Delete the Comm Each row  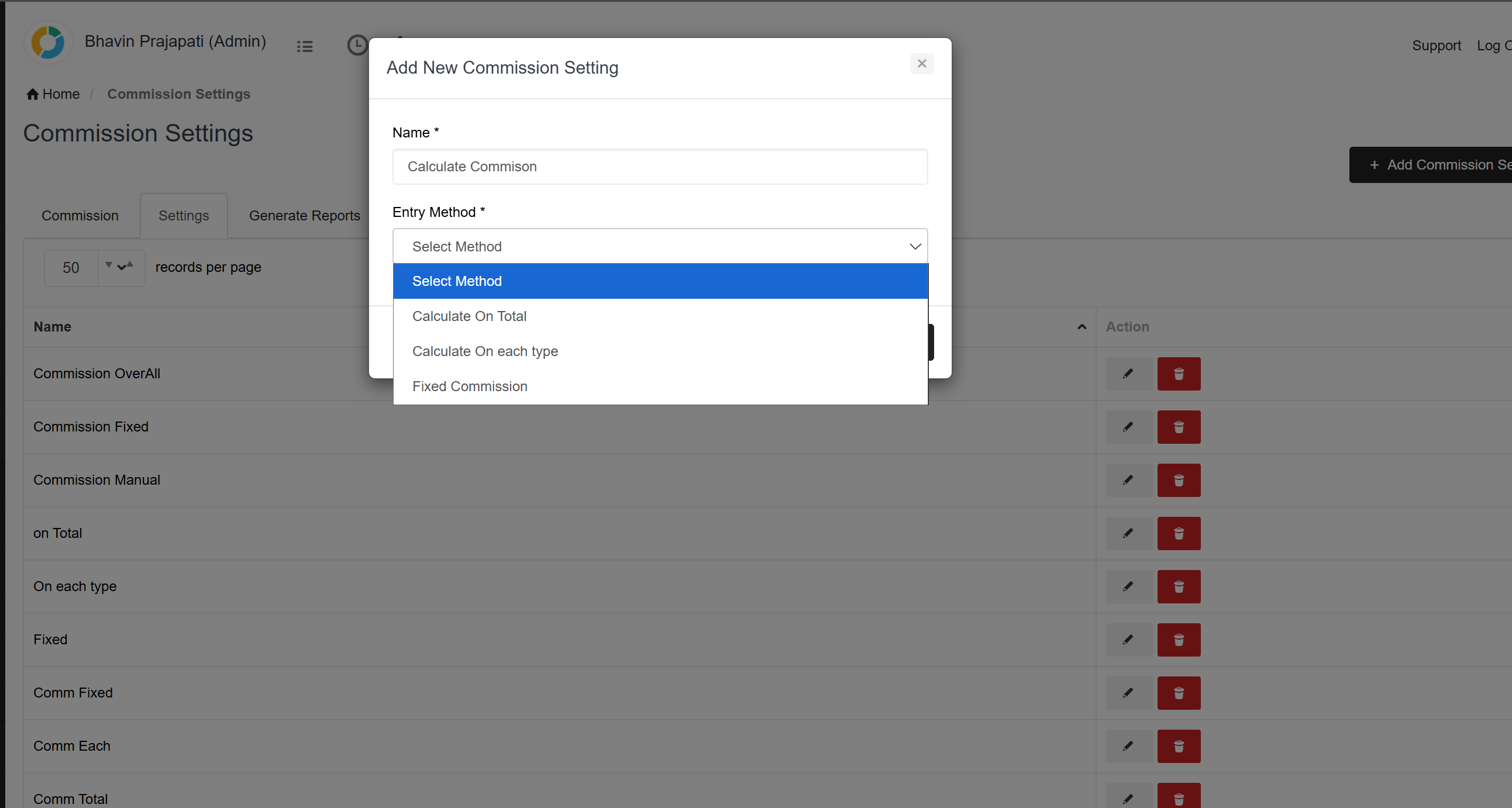[1178, 746]
